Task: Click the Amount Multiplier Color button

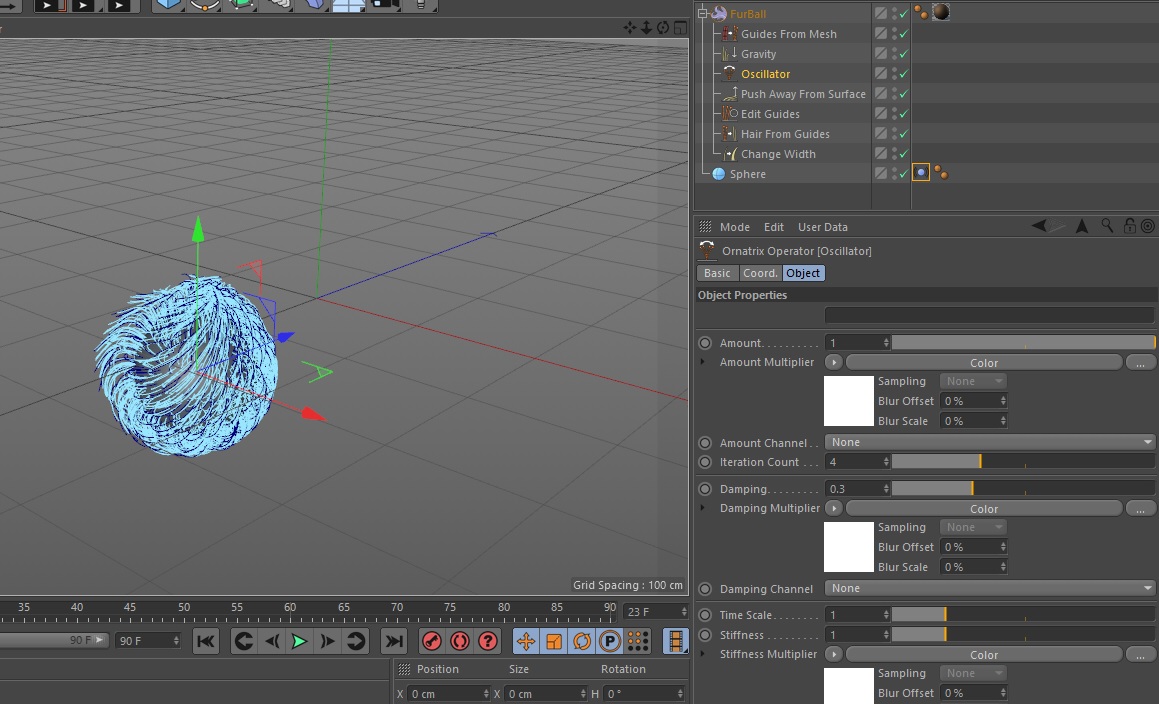Action: click(x=983, y=363)
